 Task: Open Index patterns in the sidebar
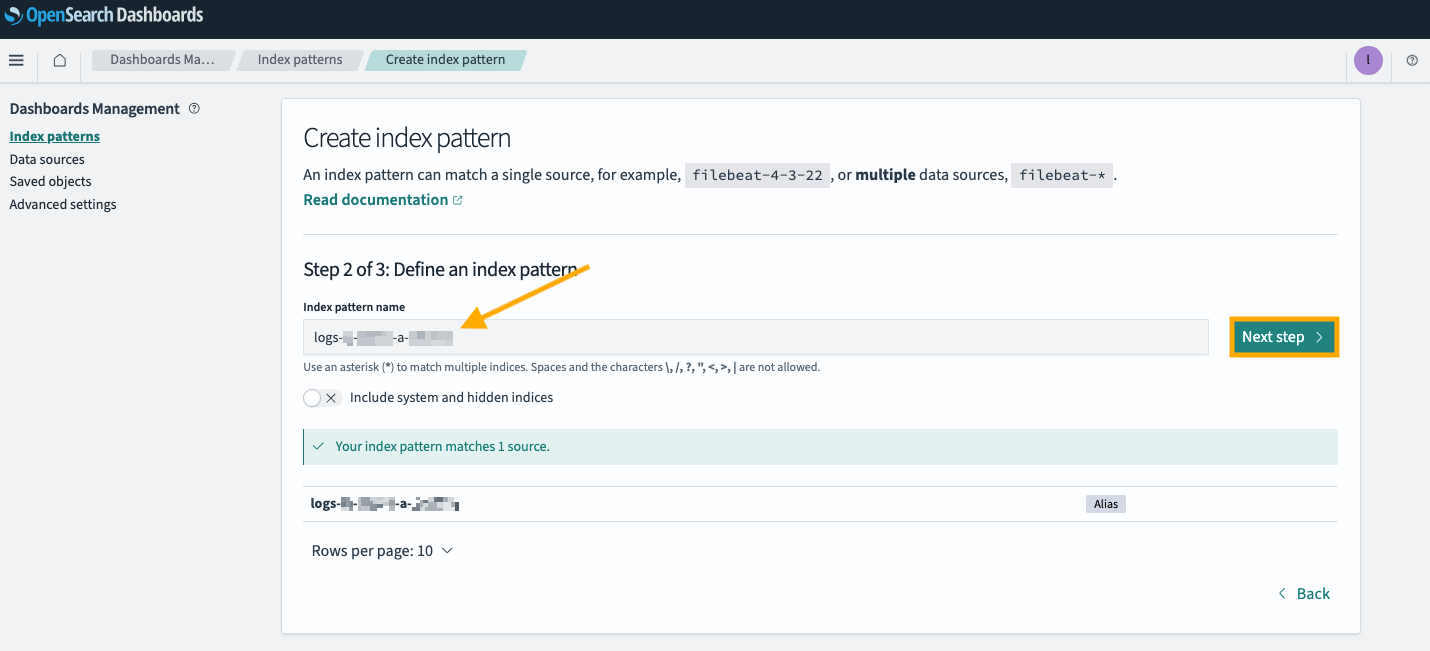pyautogui.click(x=55, y=136)
